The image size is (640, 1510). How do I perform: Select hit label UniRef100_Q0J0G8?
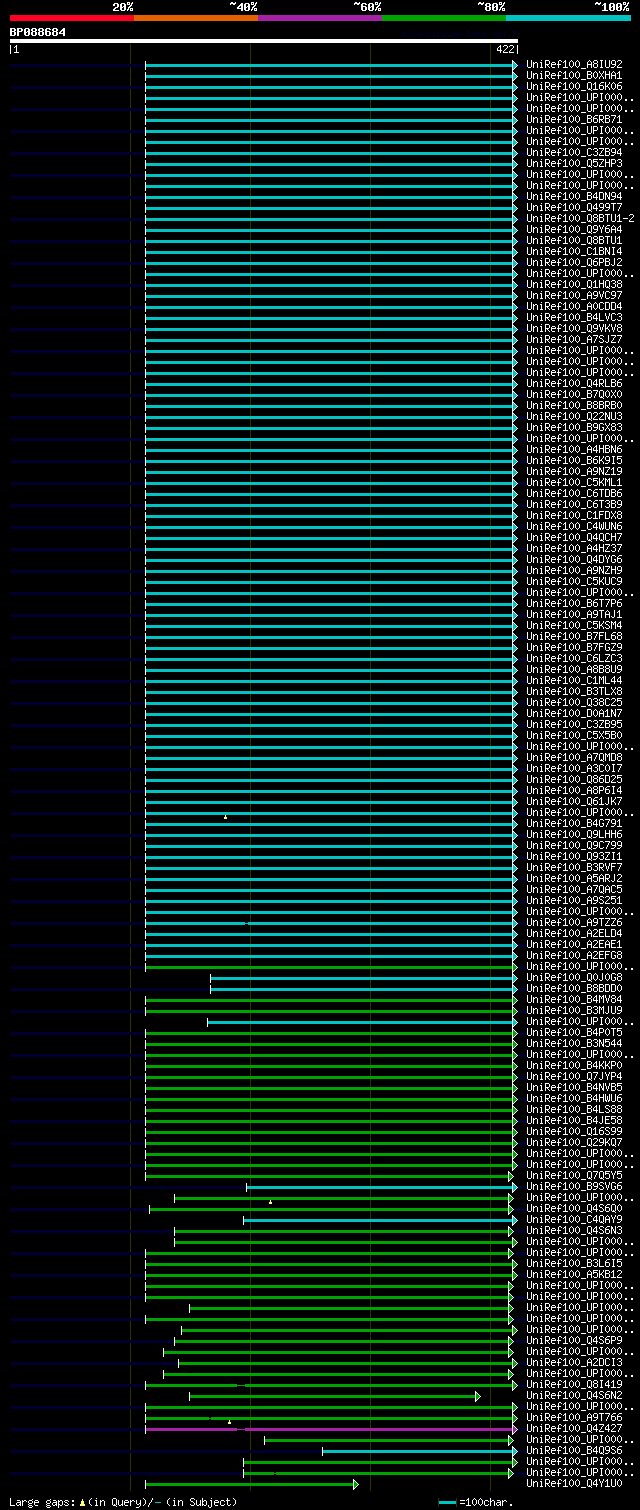point(574,978)
